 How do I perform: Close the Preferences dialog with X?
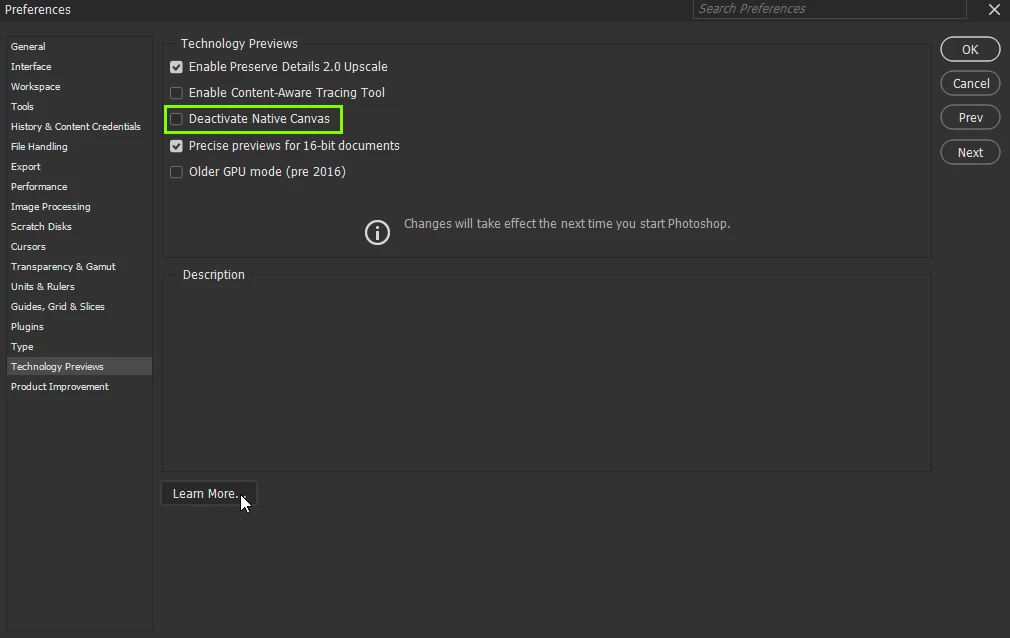pyautogui.click(x=994, y=9)
